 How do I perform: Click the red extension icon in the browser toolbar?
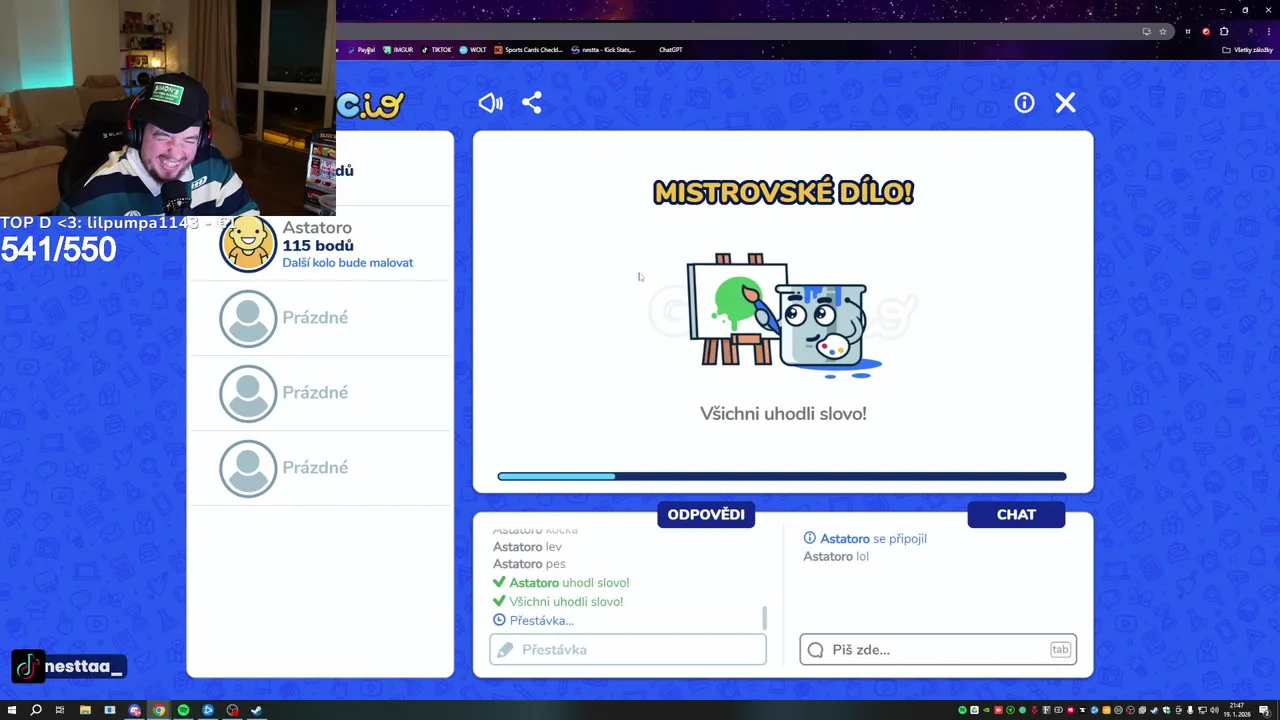(1206, 31)
